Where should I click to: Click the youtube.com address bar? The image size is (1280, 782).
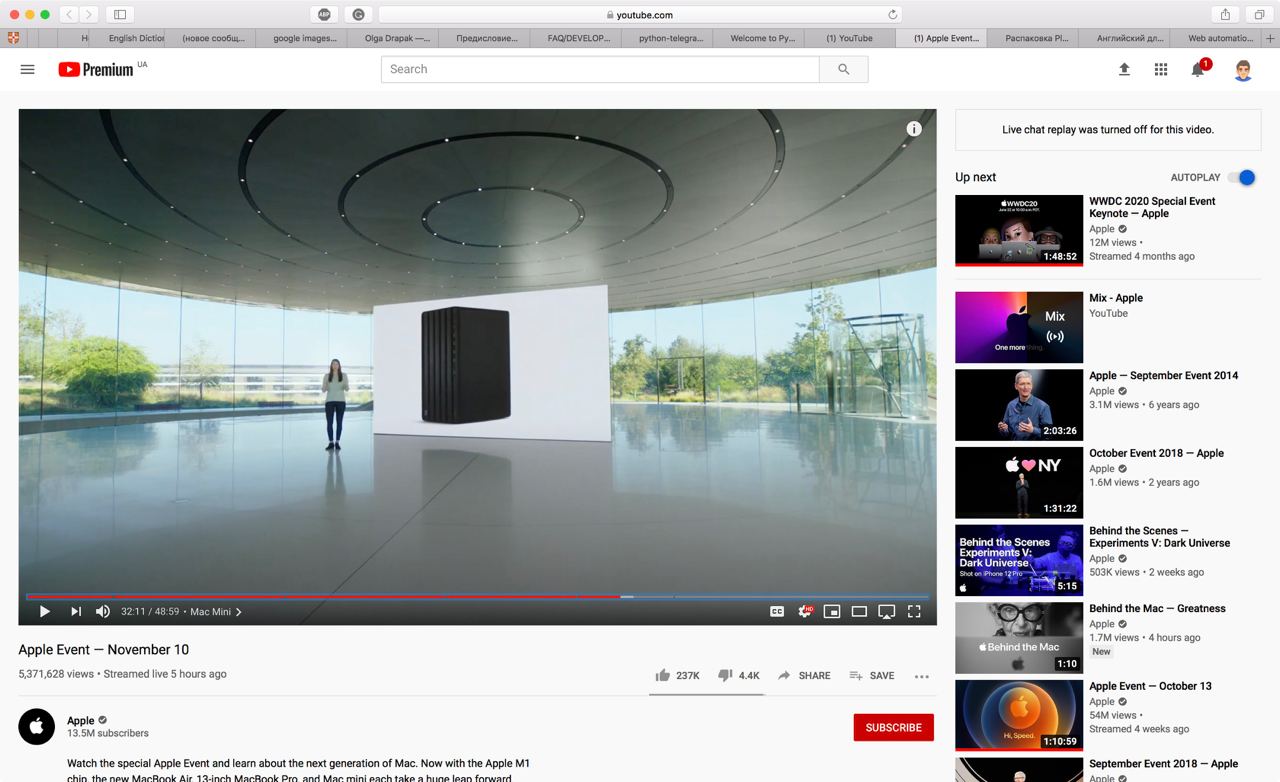tap(640, 15)
